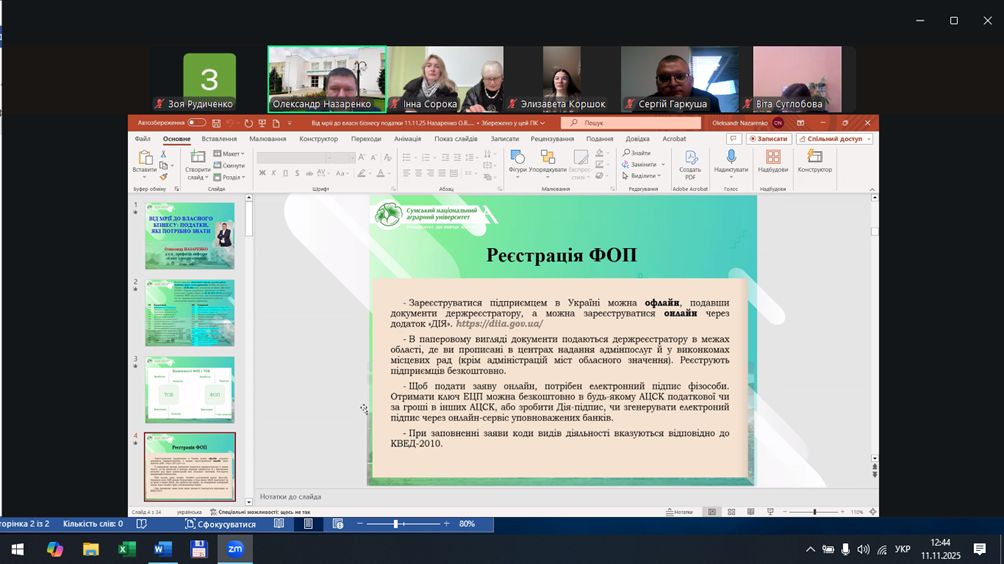Click the Excel icon in the taskbar
Image resolution: width=1004 pixels, height=564 pixels.
coord(127,549)
